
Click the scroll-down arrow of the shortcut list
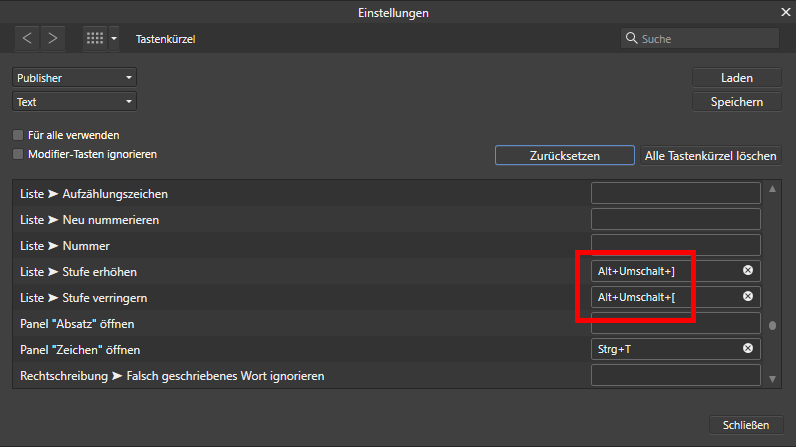(772, 379)
